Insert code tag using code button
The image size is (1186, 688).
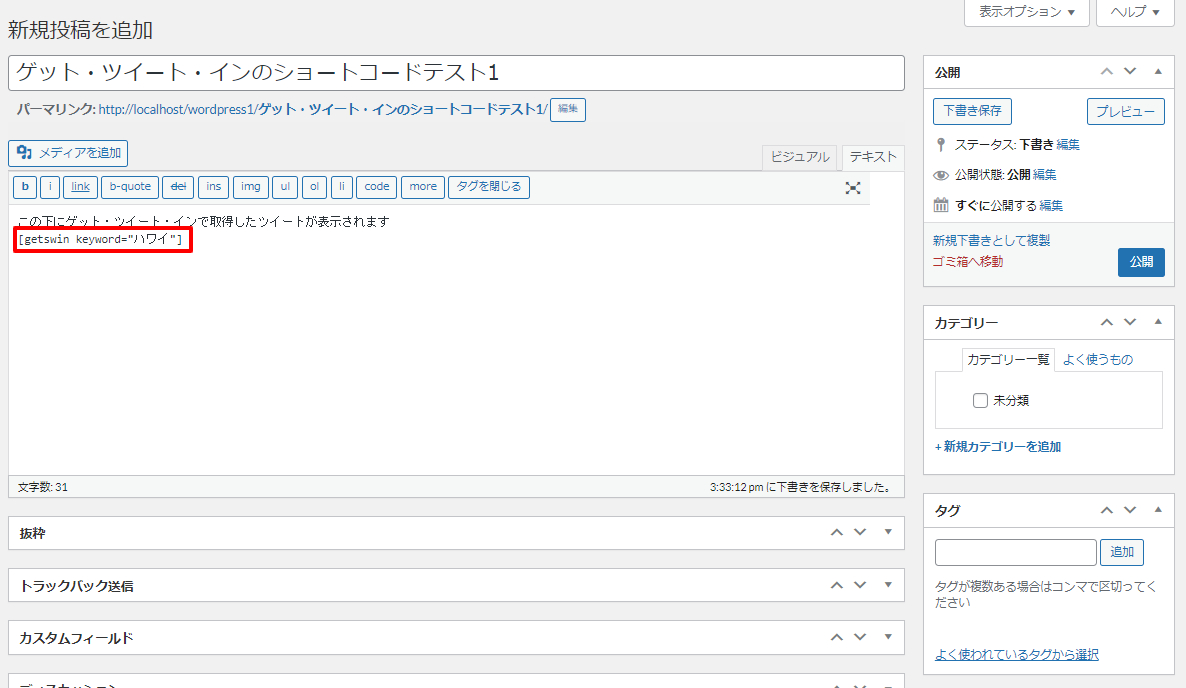377,187
